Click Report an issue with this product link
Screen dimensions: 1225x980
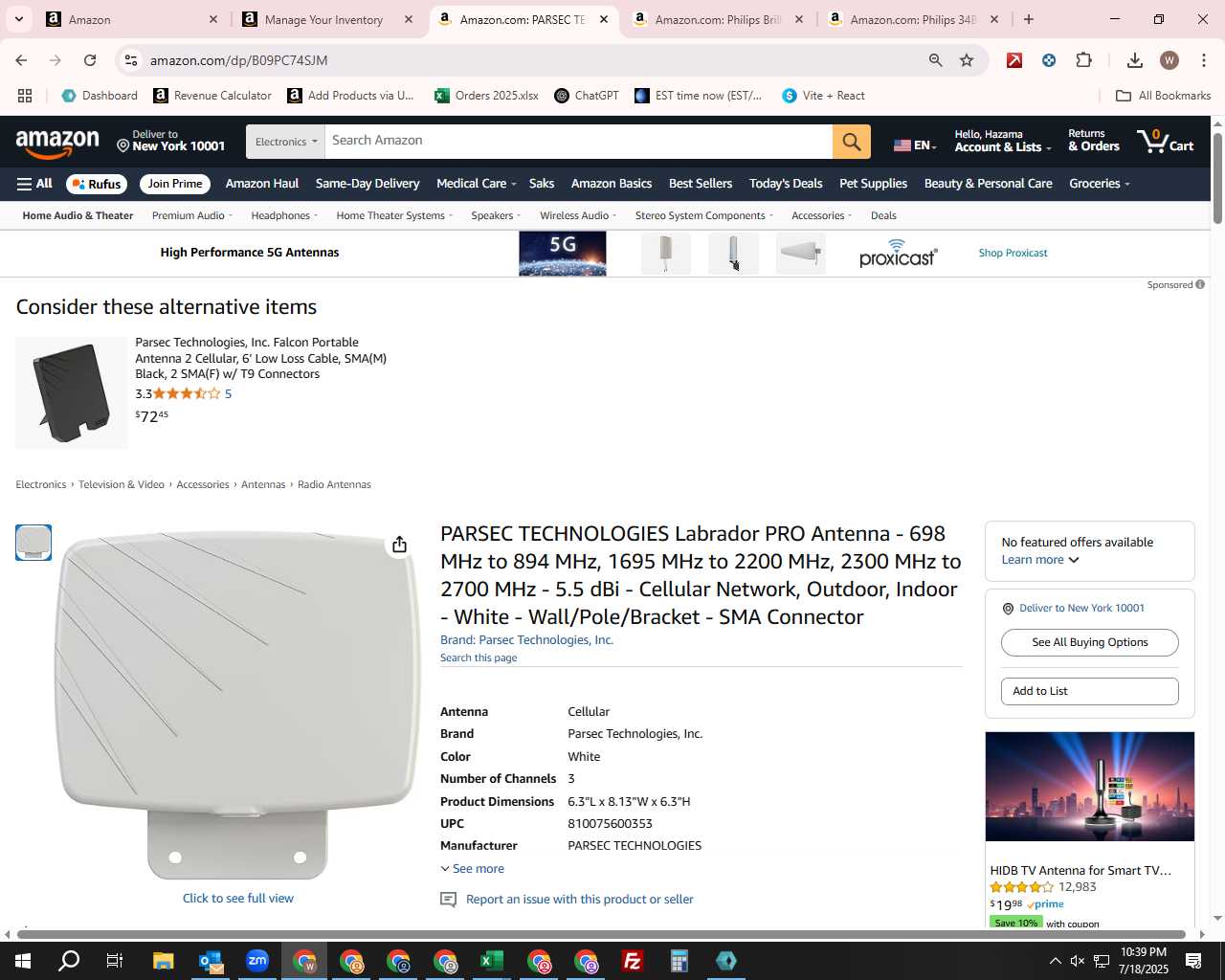click(579, 900)
